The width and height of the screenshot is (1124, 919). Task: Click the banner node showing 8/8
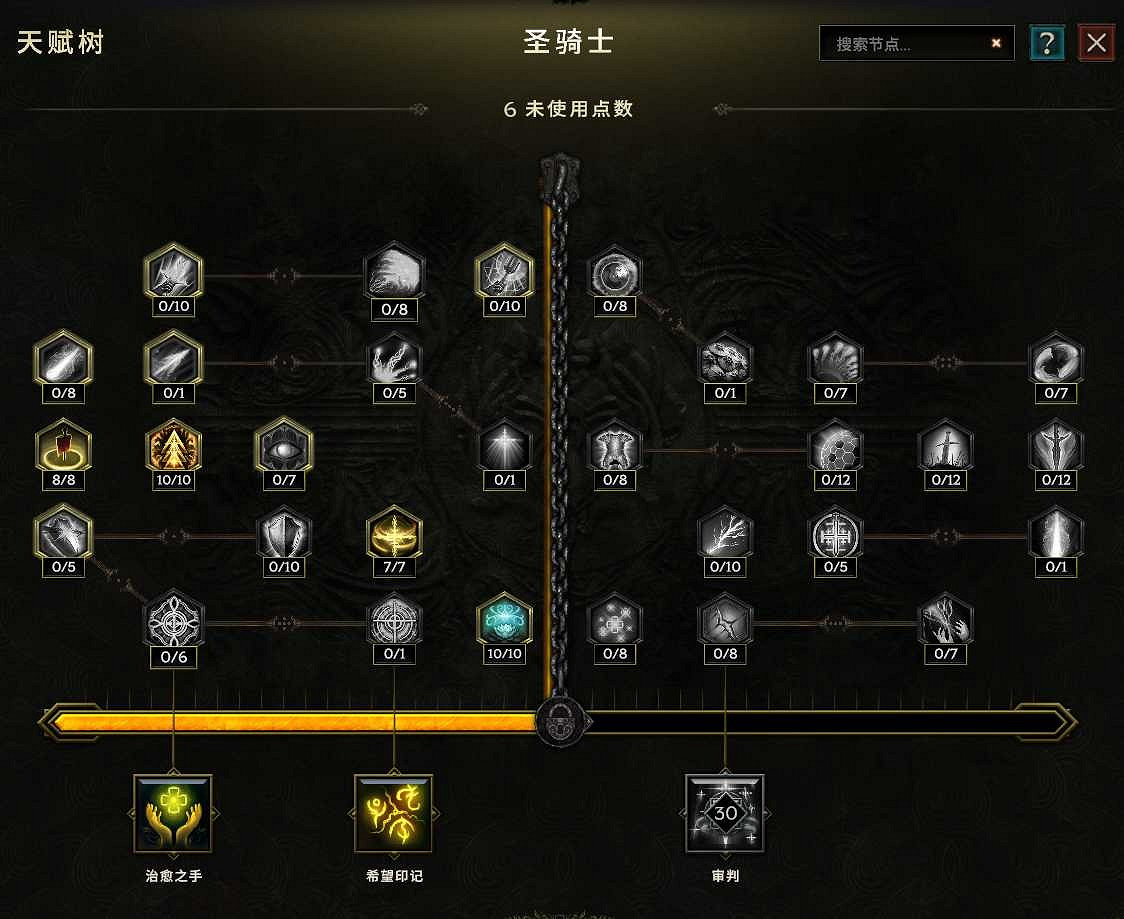pyautogui.click(x=63, y=447)
